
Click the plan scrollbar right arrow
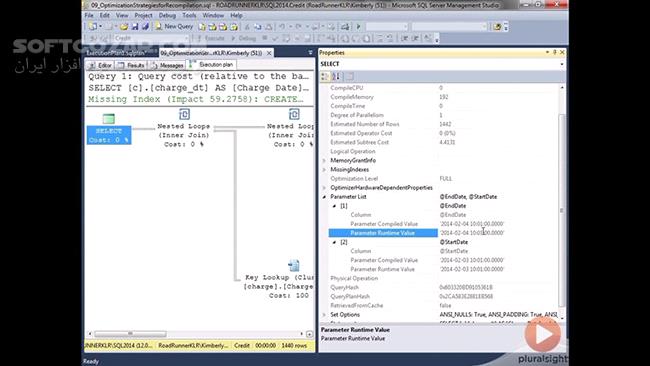tap(301, 334)
